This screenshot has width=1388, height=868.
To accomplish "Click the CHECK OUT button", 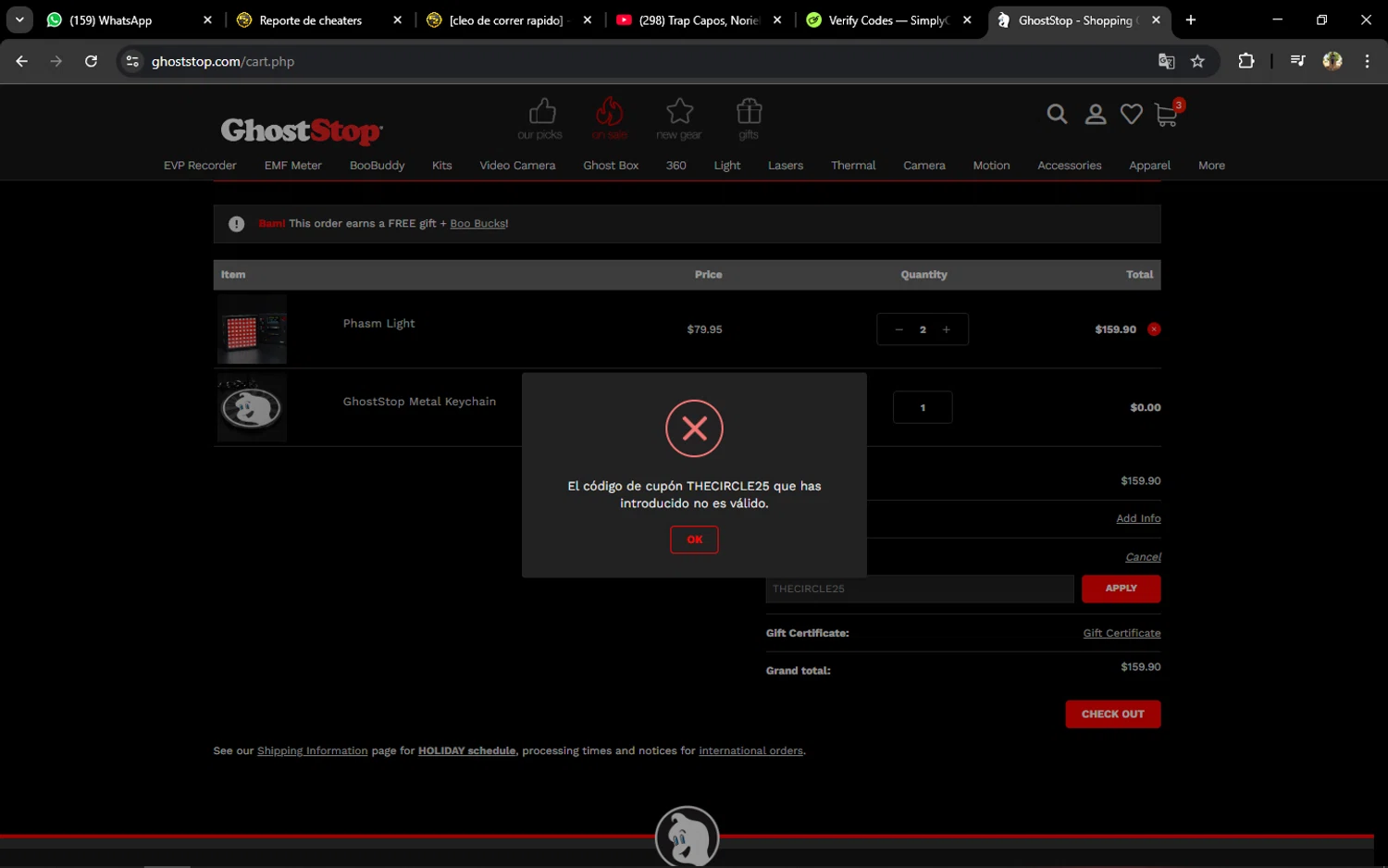I will [x=1112, y=714].
